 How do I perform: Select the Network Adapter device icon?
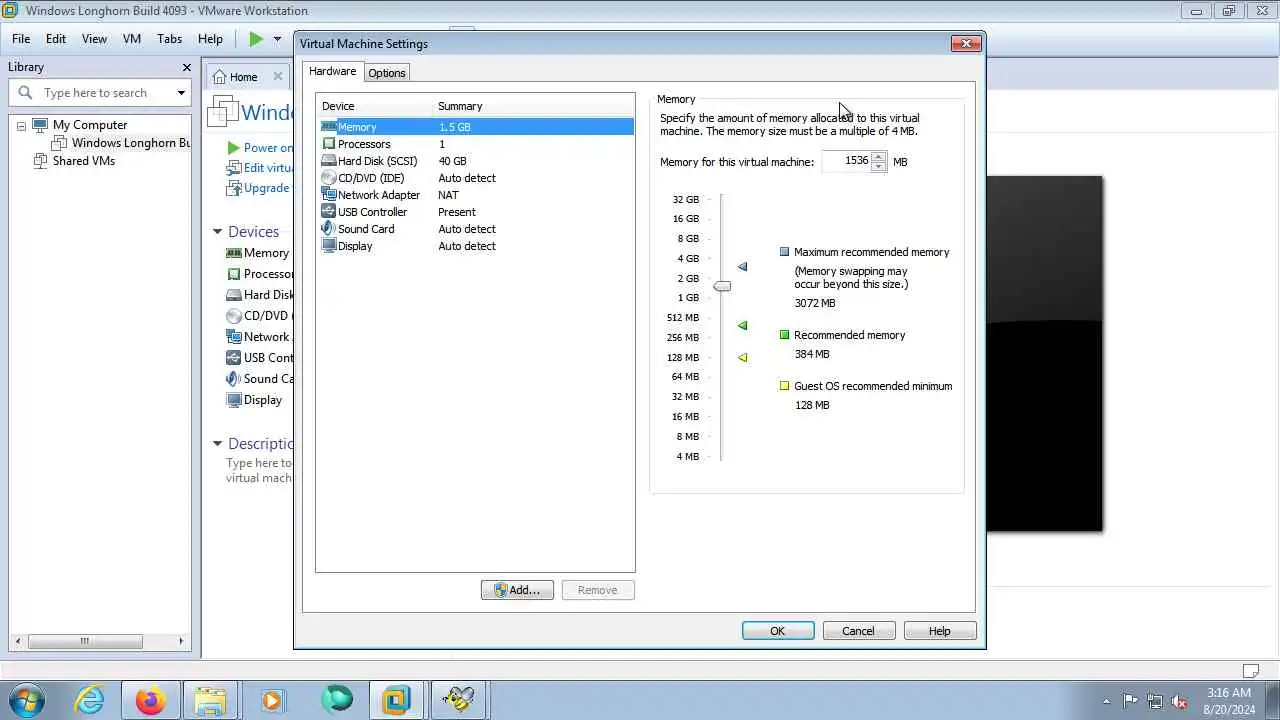click(x=329, y=195)
